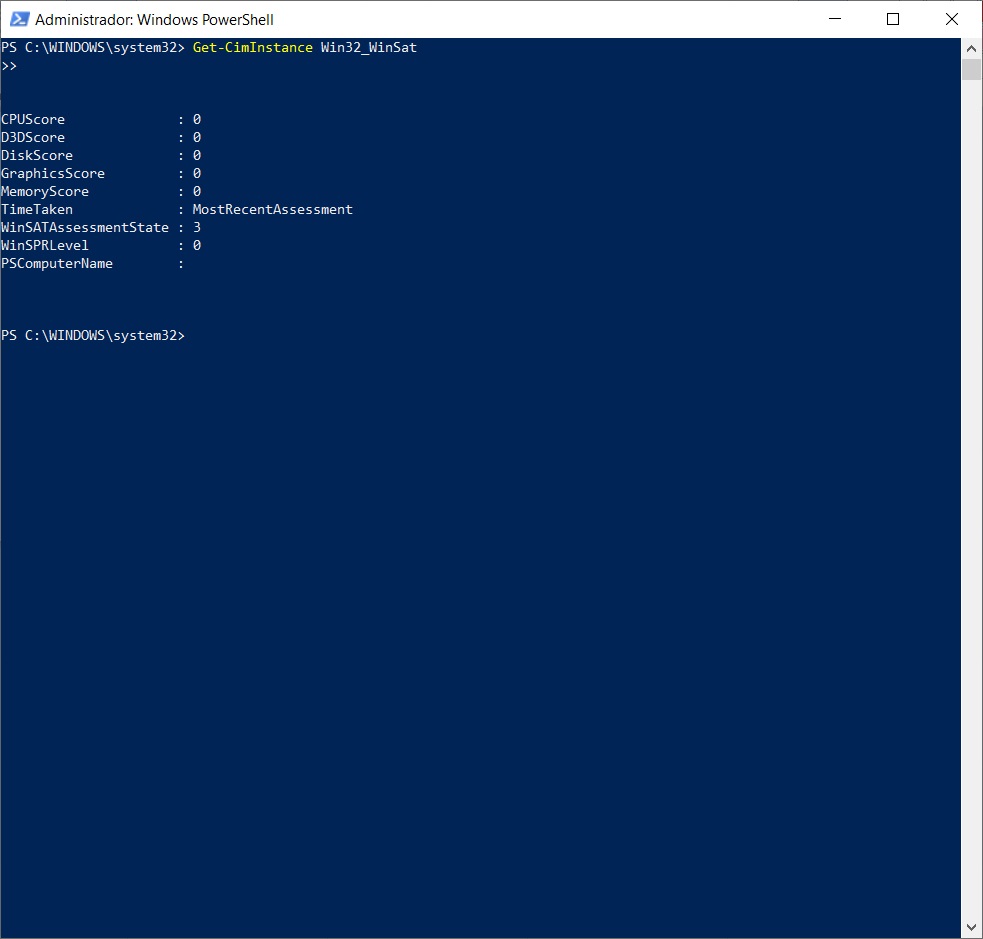Click the vertical scrollbar thumb
983x939 pixels.
[971, 69]
